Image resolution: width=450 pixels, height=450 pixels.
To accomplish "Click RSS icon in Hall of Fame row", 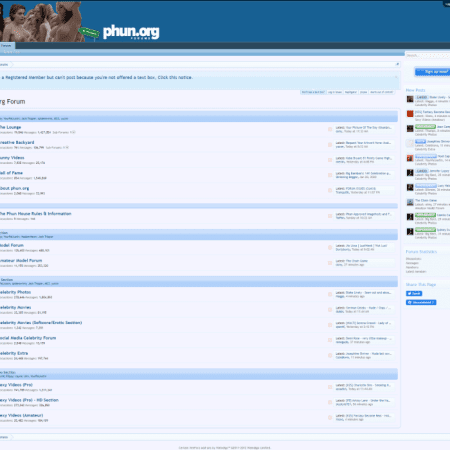I will [330, 175].
